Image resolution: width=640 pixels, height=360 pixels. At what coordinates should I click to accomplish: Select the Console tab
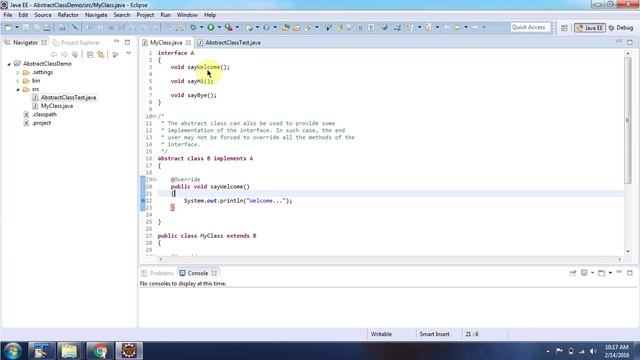click(x=198, y=273)
